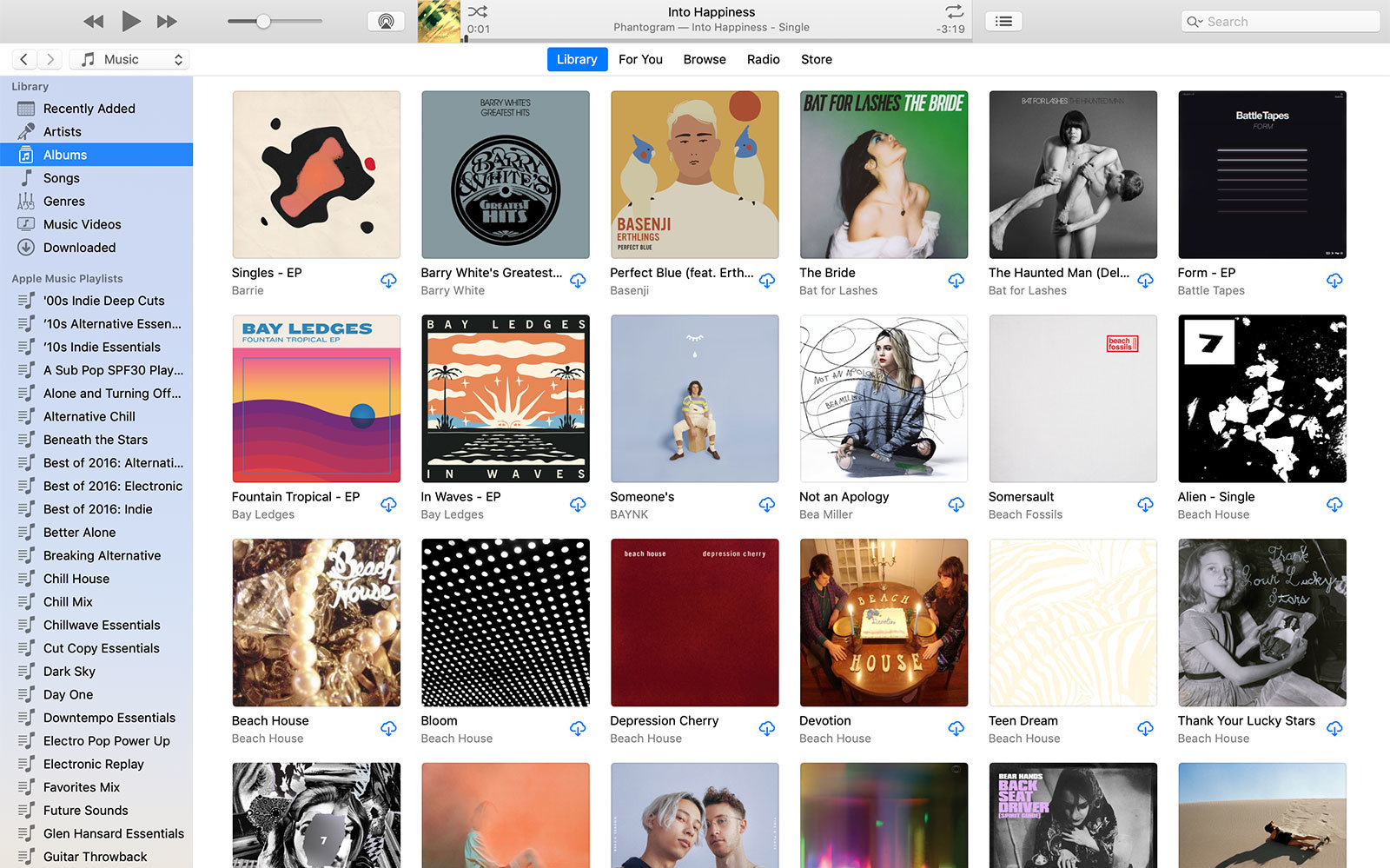Download "Bloom" by Beach House
Image resolution: width=1390 pixels, height=868 pixels.
(578, 729)
